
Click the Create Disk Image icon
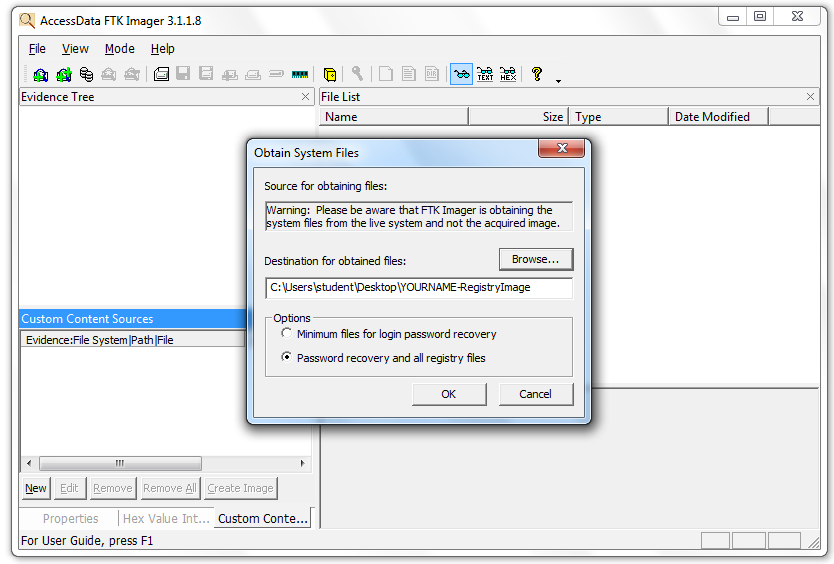coord(161,74)
